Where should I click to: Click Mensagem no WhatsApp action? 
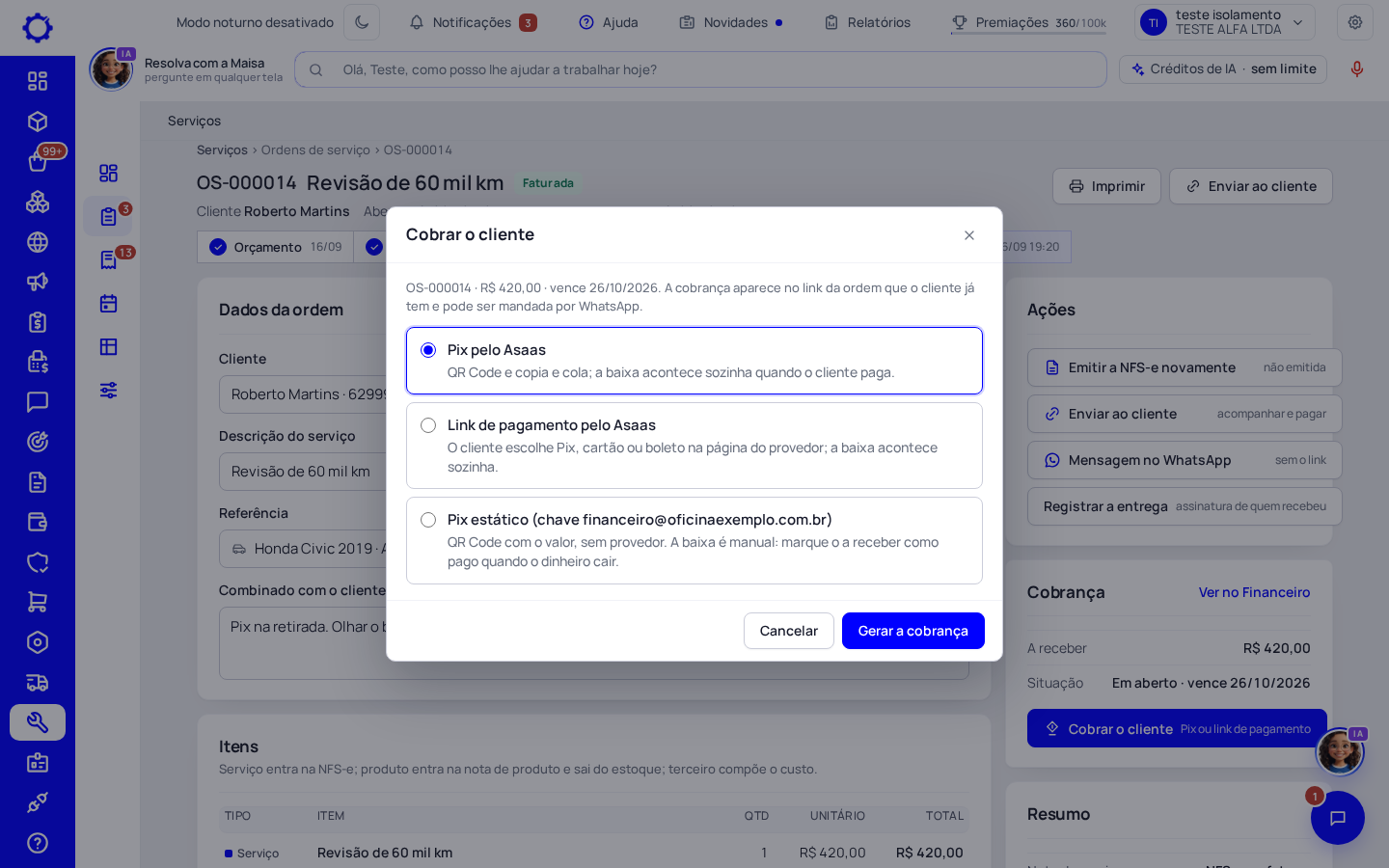tap(1185, 460)
